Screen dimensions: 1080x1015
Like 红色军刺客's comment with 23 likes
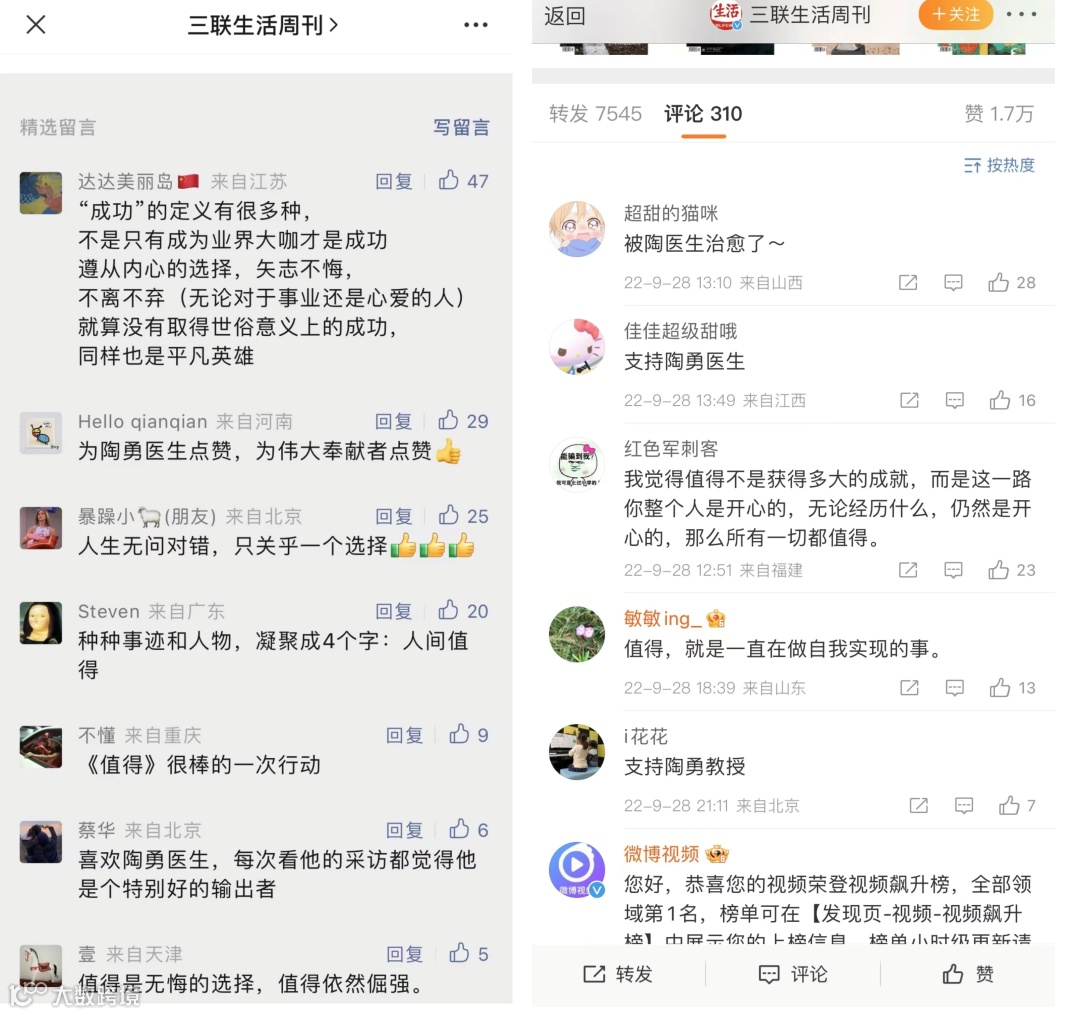(998, 569)
